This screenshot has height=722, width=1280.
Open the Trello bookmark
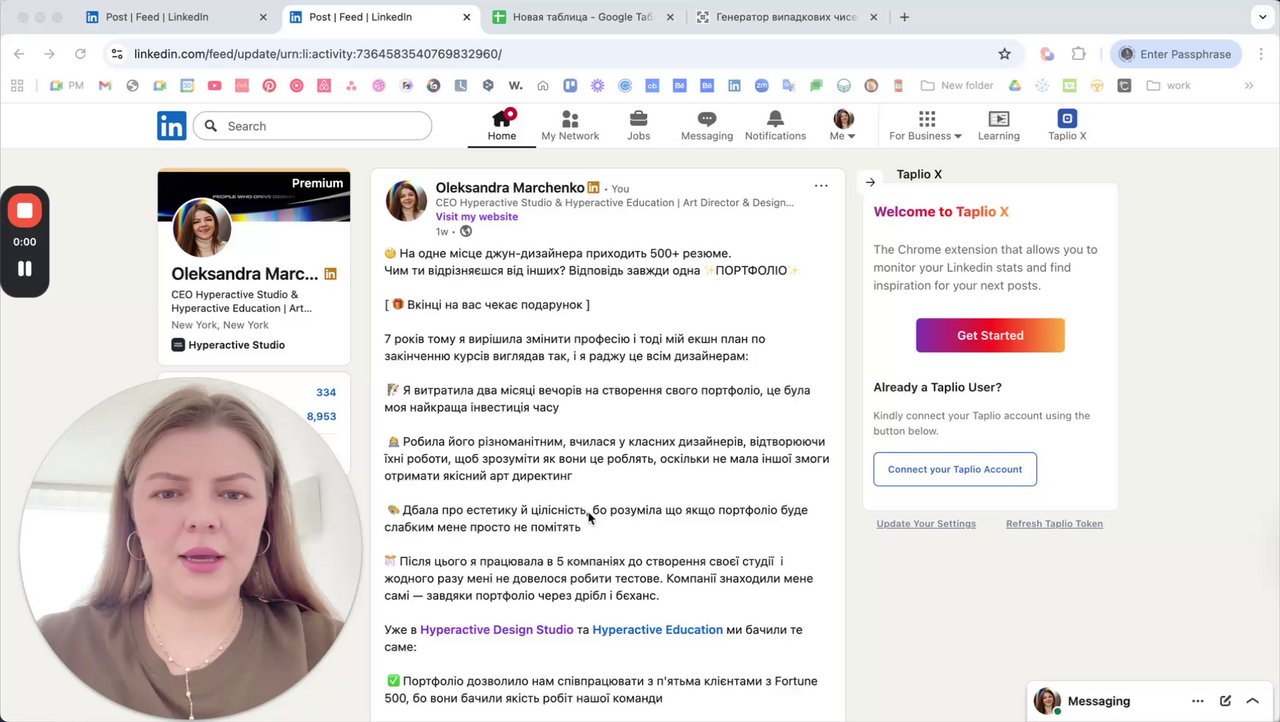click(570, 86)
